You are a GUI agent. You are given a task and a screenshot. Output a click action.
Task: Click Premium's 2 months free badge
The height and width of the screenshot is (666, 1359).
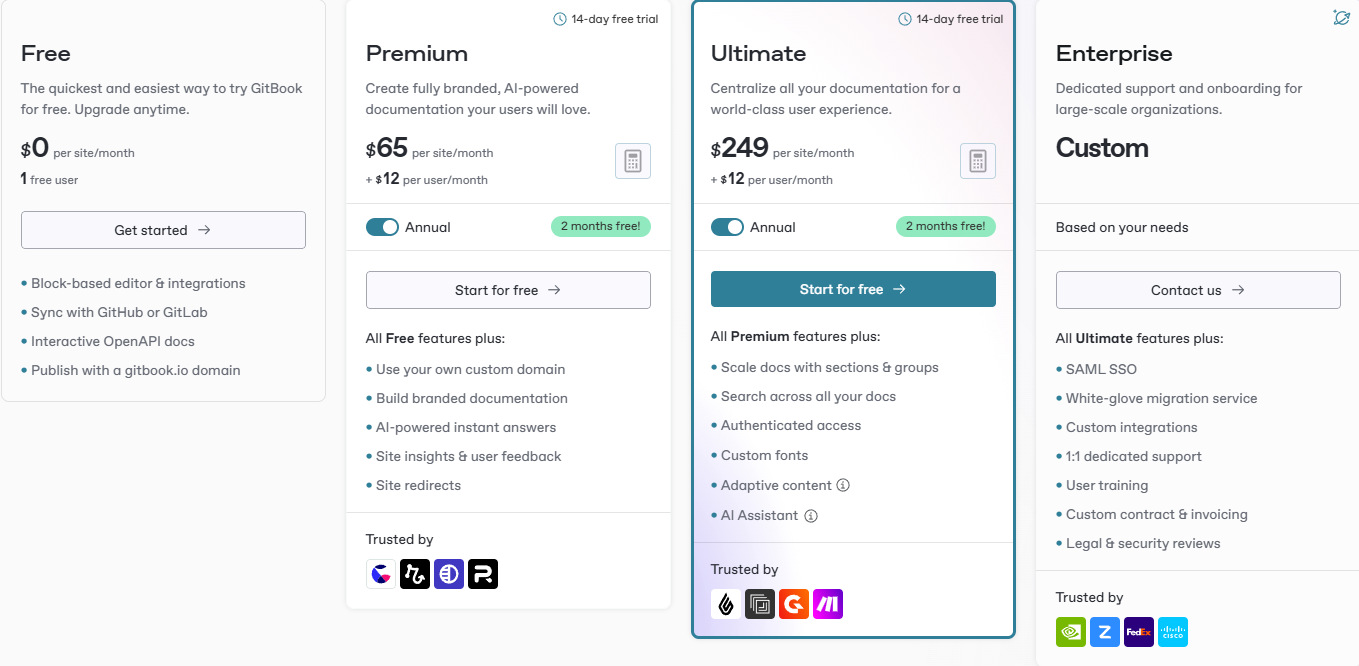(x=601, y=226)
